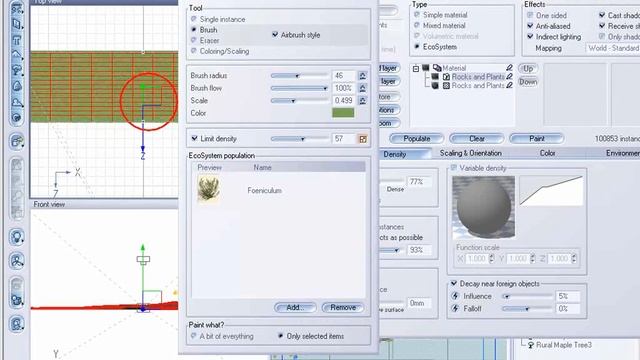
Task: Click the Up button beside material tree
Action: coord(528,68)
